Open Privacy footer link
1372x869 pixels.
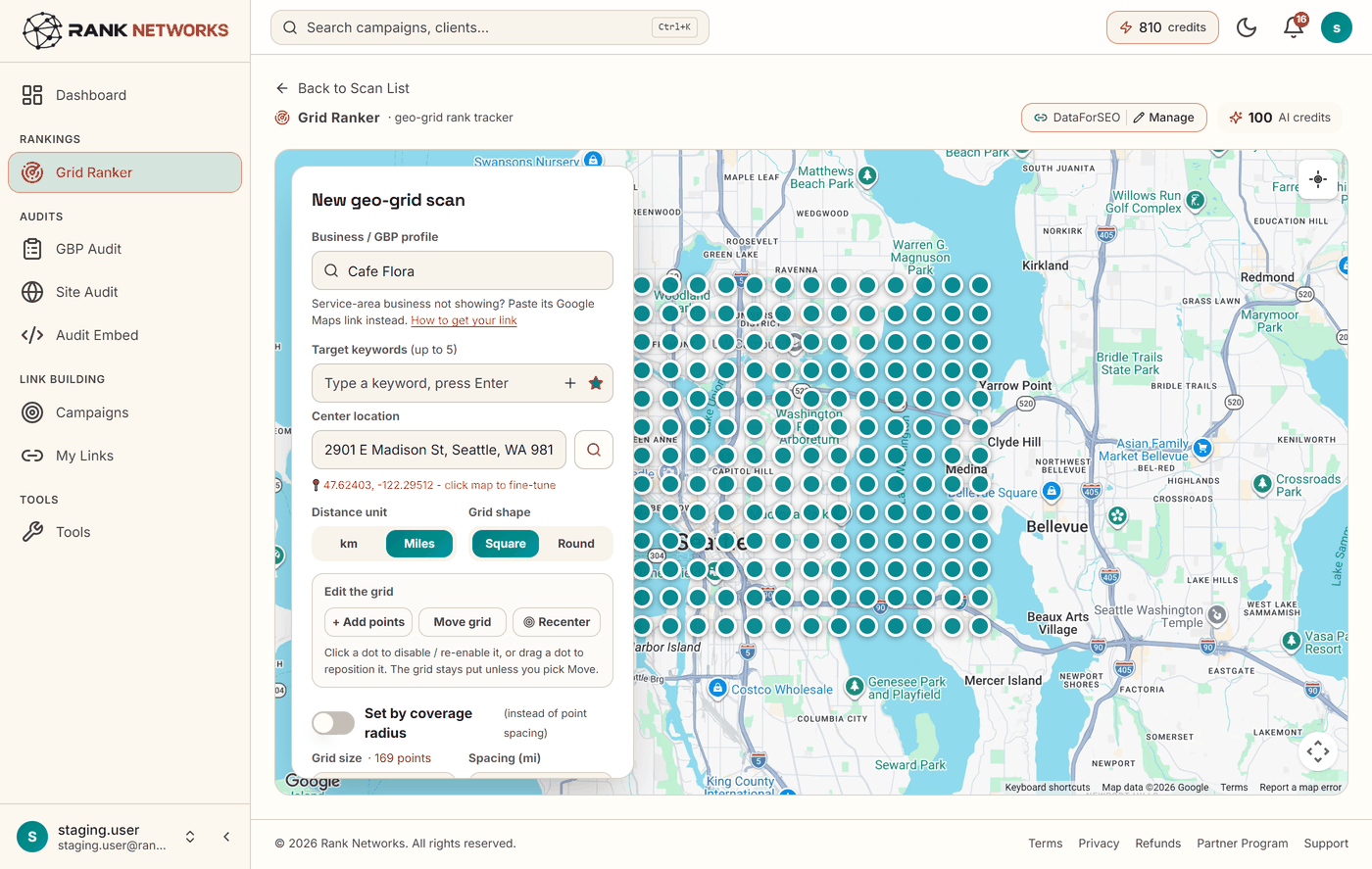[x=1099, y=844]
